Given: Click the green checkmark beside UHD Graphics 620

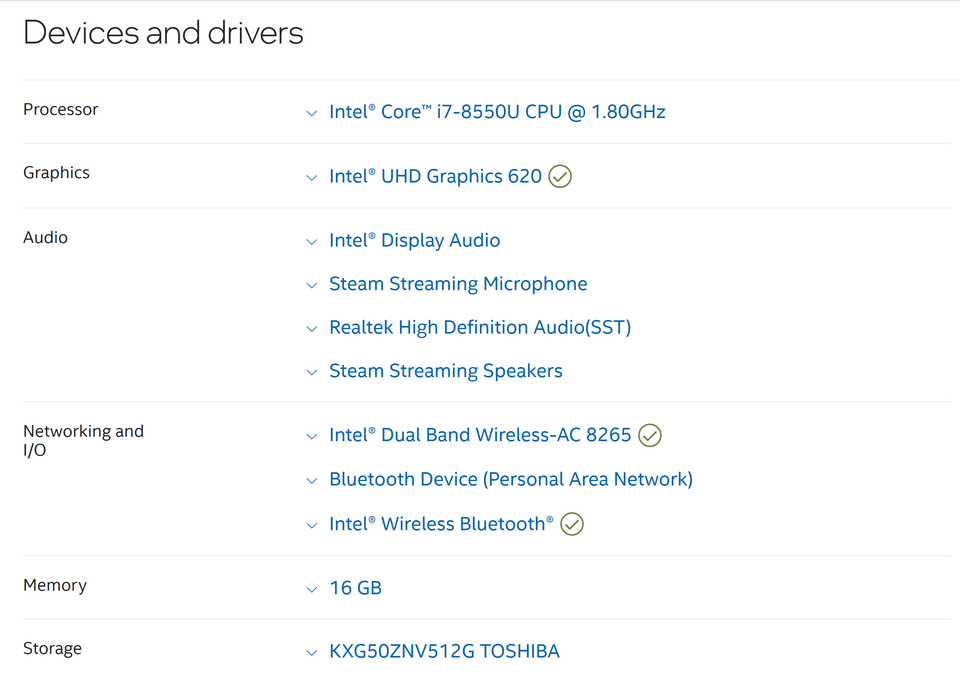Looking at the screenshot, I should [x=560, y=177].
